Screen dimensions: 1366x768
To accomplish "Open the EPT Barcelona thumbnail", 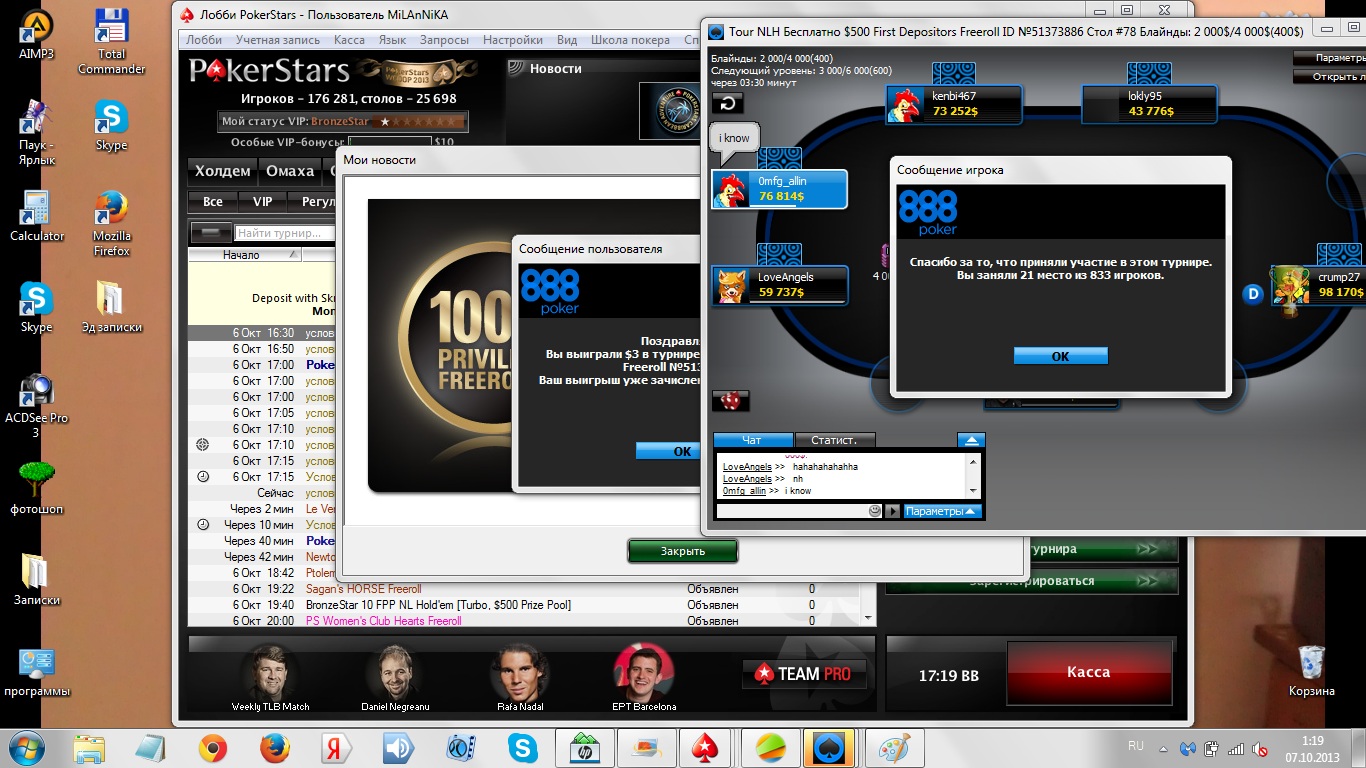I will pyautogui.click(x=644, y=677).
